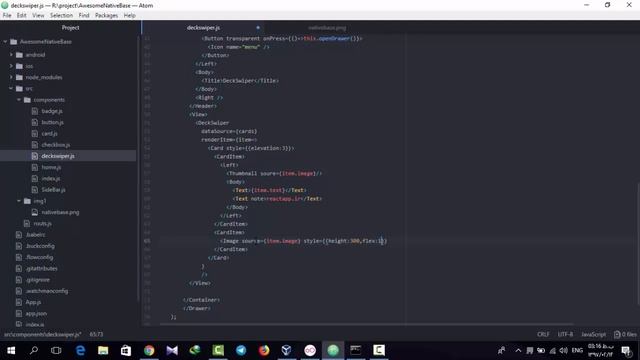Switch to the nativebase.png tab
Image resolution: width=640 pixels, height=360 pixels.
[x=327, y=28]
